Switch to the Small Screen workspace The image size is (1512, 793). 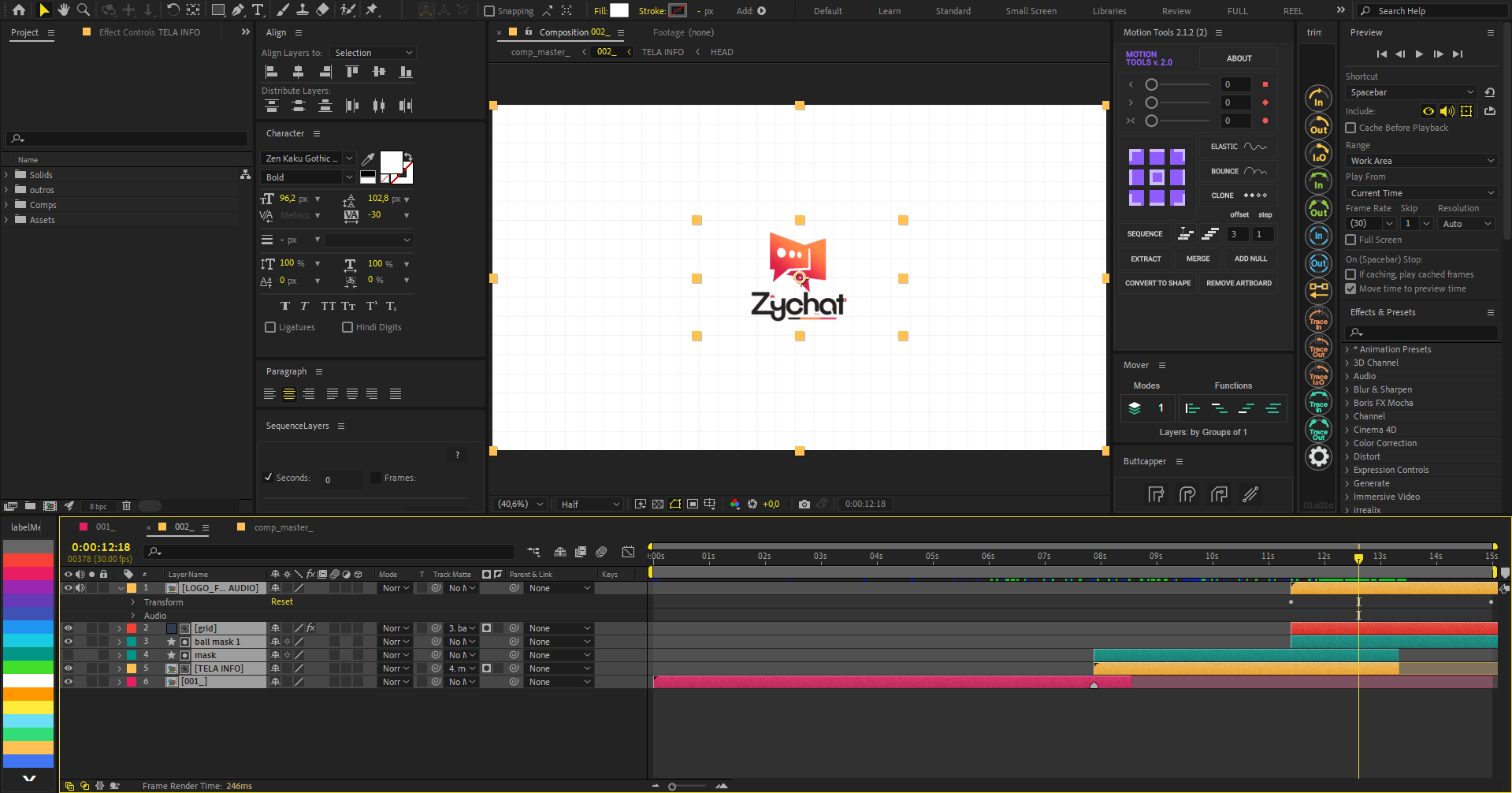point(1031,11)
